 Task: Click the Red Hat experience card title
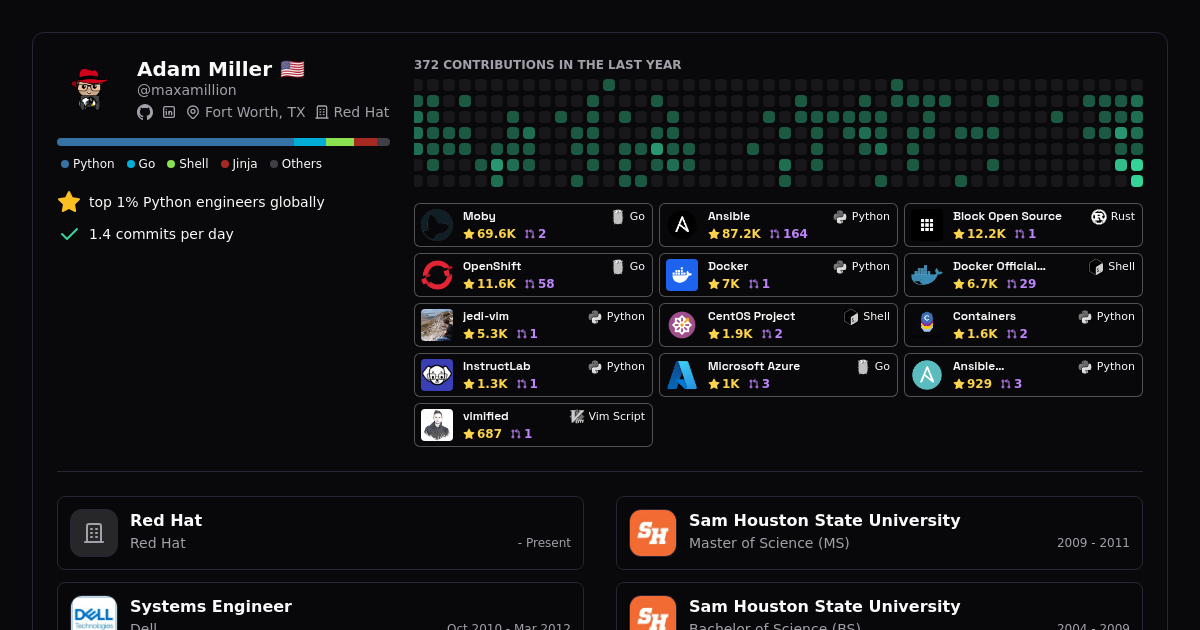click(x=166, y=520)
